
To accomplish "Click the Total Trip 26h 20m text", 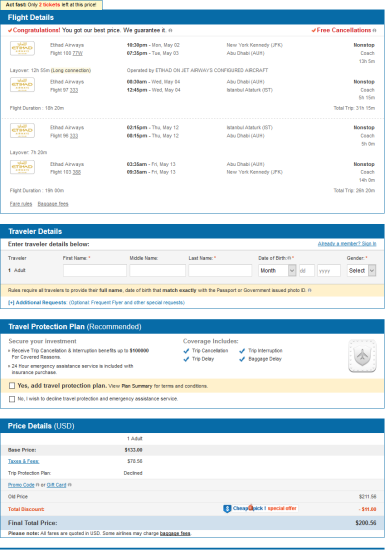I will 354,190.
